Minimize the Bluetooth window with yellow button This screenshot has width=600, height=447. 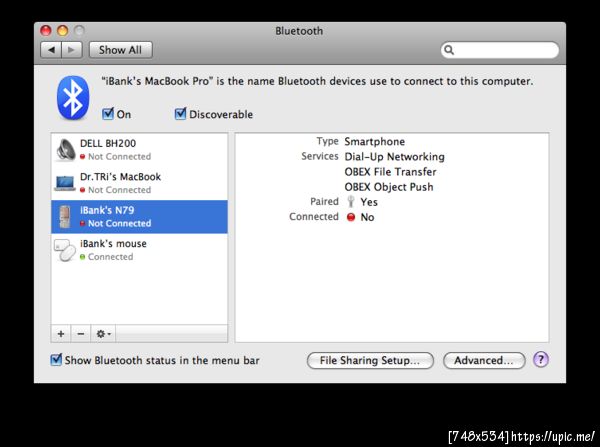tap(63, 31)
